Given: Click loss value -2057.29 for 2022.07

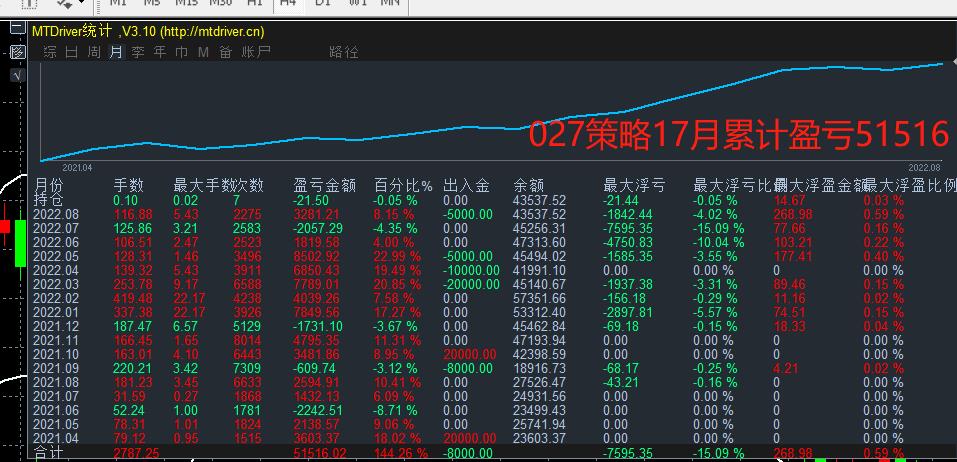Looking at the screenshot, I should click(x=319, y=228).
